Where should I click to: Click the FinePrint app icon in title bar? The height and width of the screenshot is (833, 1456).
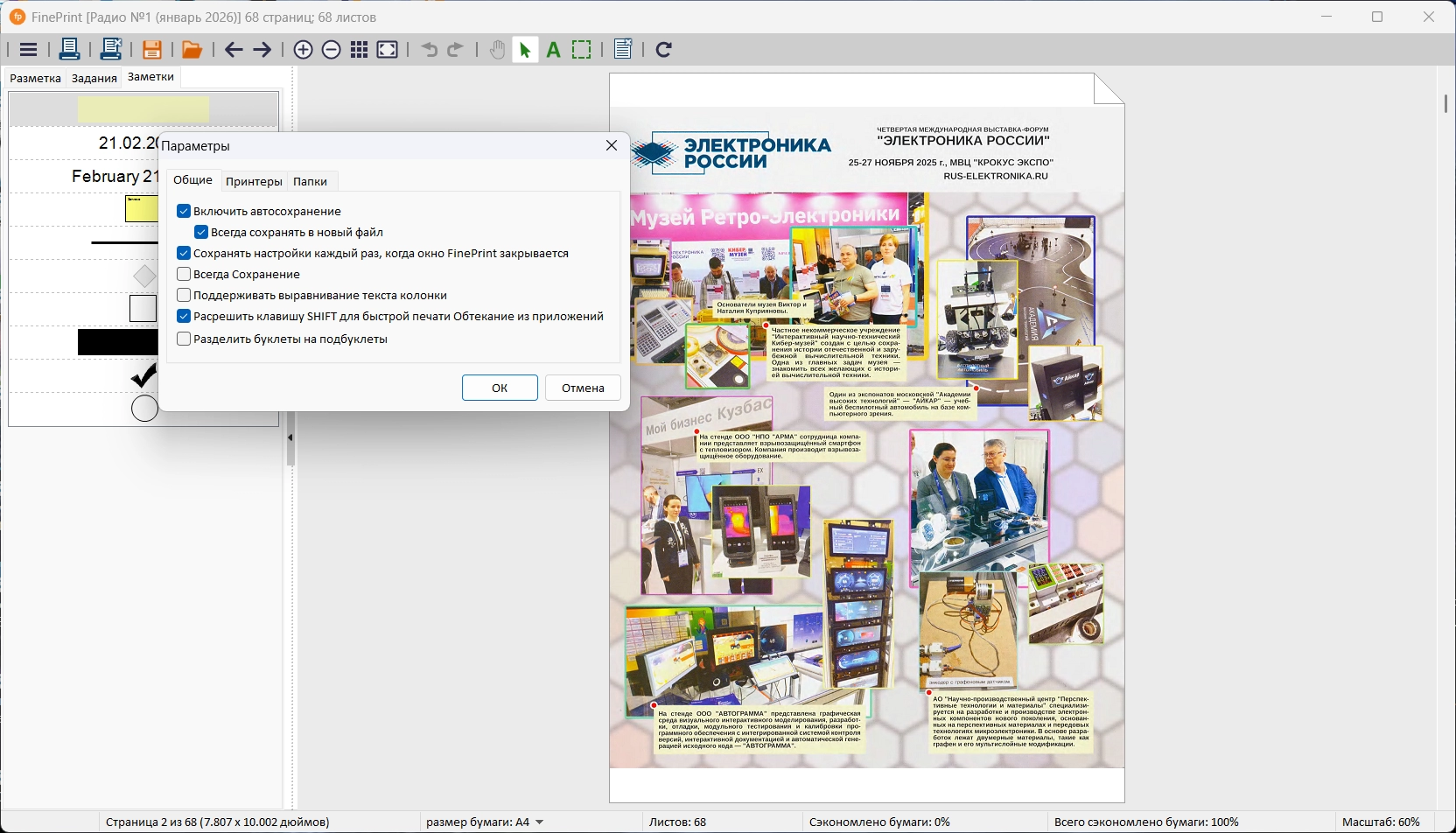[17, 17]
